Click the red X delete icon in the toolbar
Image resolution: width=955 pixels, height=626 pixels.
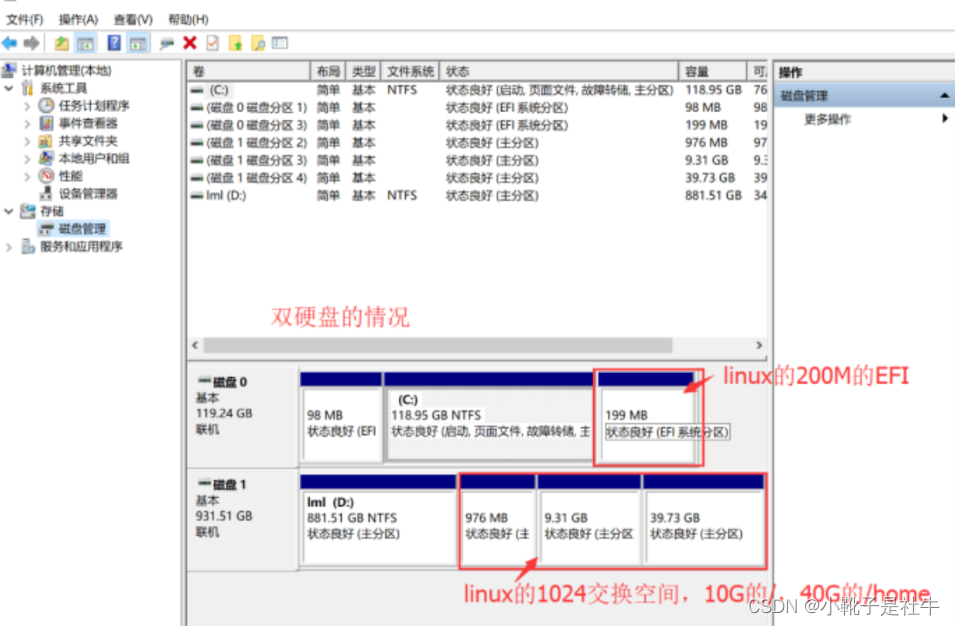click(189, 43)
